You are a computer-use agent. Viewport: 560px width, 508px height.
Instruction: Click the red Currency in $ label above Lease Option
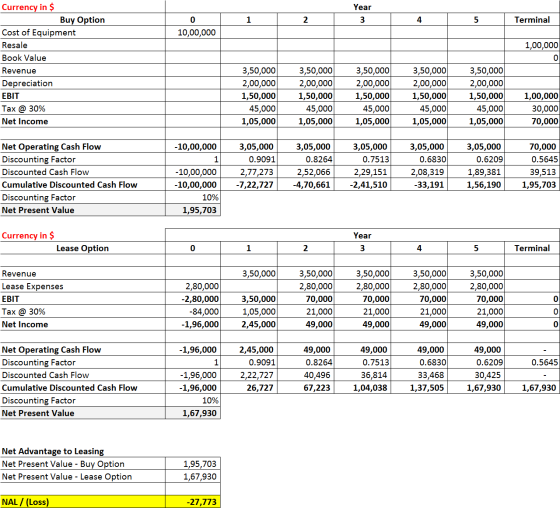pyautogui.click(x=28, y=235)
